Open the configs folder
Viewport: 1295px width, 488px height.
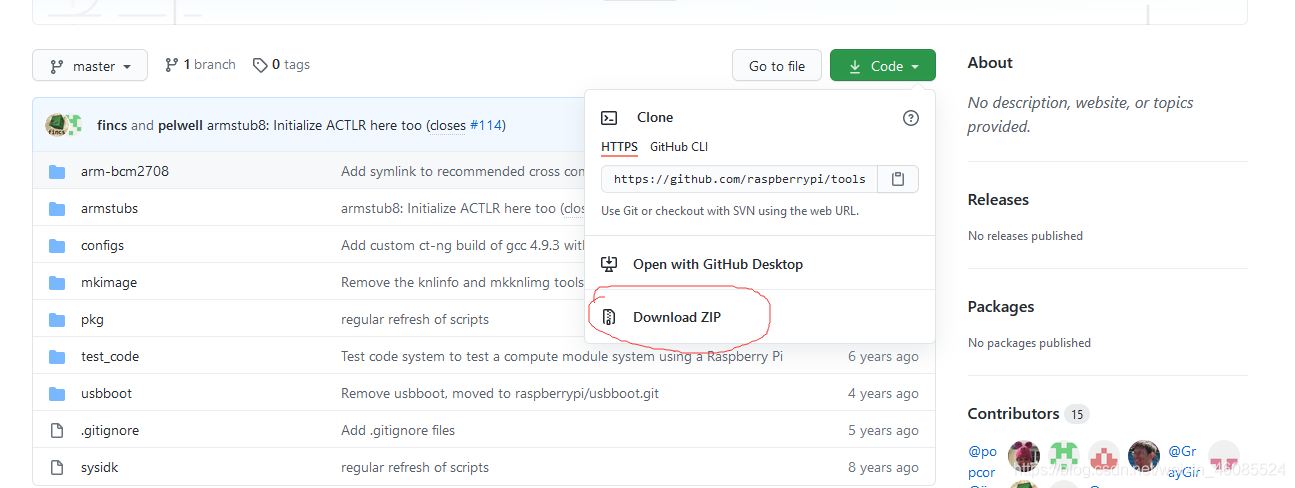103,245
